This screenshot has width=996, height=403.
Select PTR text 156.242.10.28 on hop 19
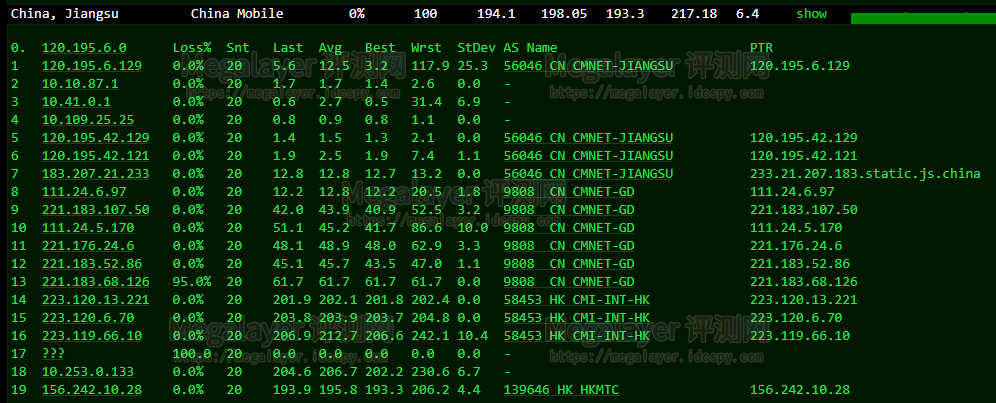coord(800,390)
